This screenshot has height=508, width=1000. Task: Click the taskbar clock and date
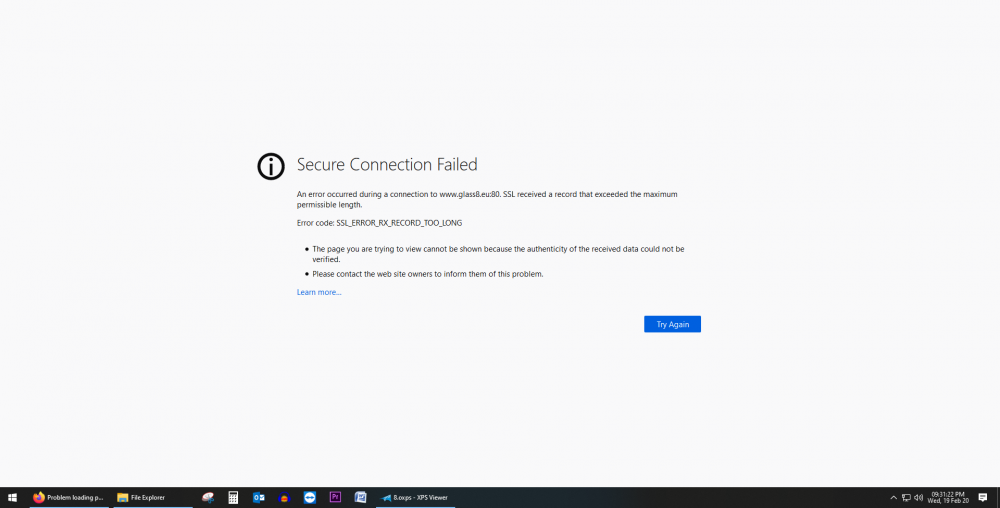(948, 497)
